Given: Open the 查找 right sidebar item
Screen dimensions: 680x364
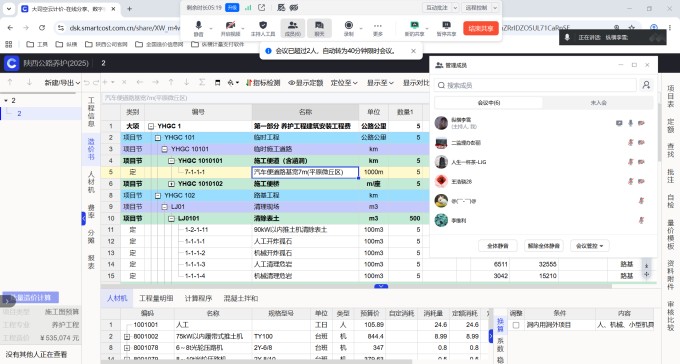Looking at the screenshot, I should pyautogui.click(x=670, y=151).
